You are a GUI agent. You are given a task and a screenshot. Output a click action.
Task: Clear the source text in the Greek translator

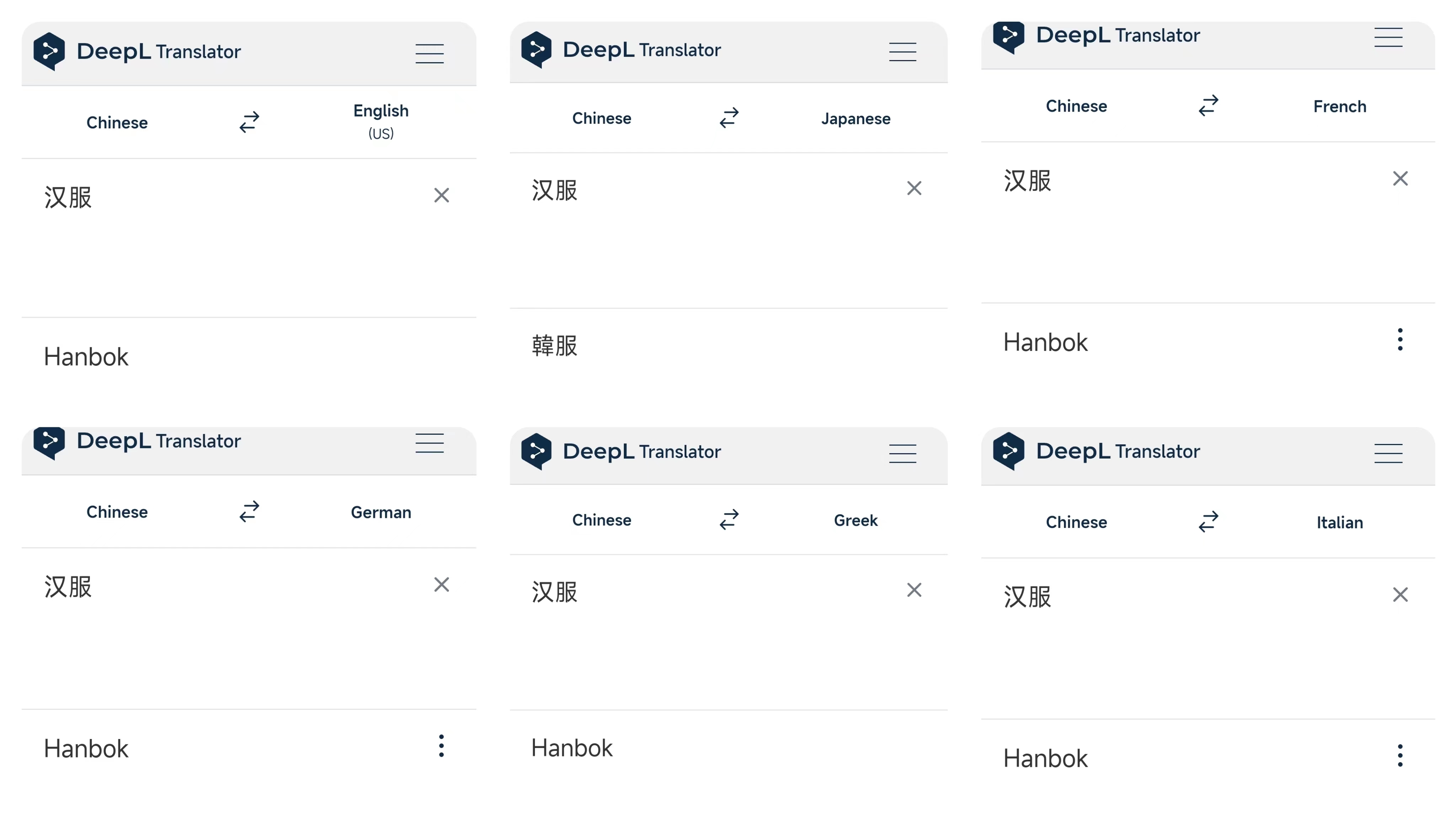(914, 590)
